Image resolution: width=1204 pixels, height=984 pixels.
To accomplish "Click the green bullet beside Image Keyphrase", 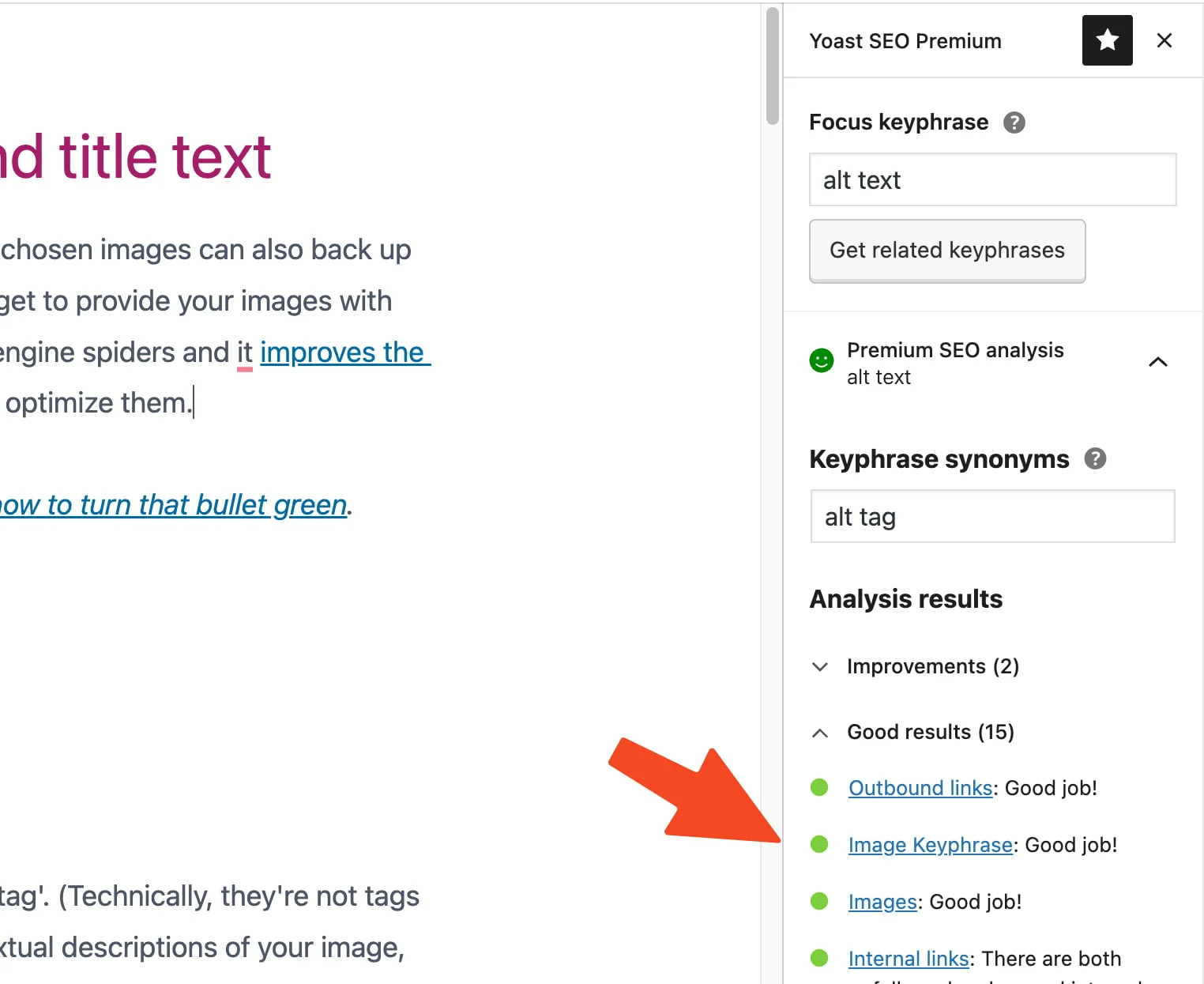I will click(x=820, y=844).
